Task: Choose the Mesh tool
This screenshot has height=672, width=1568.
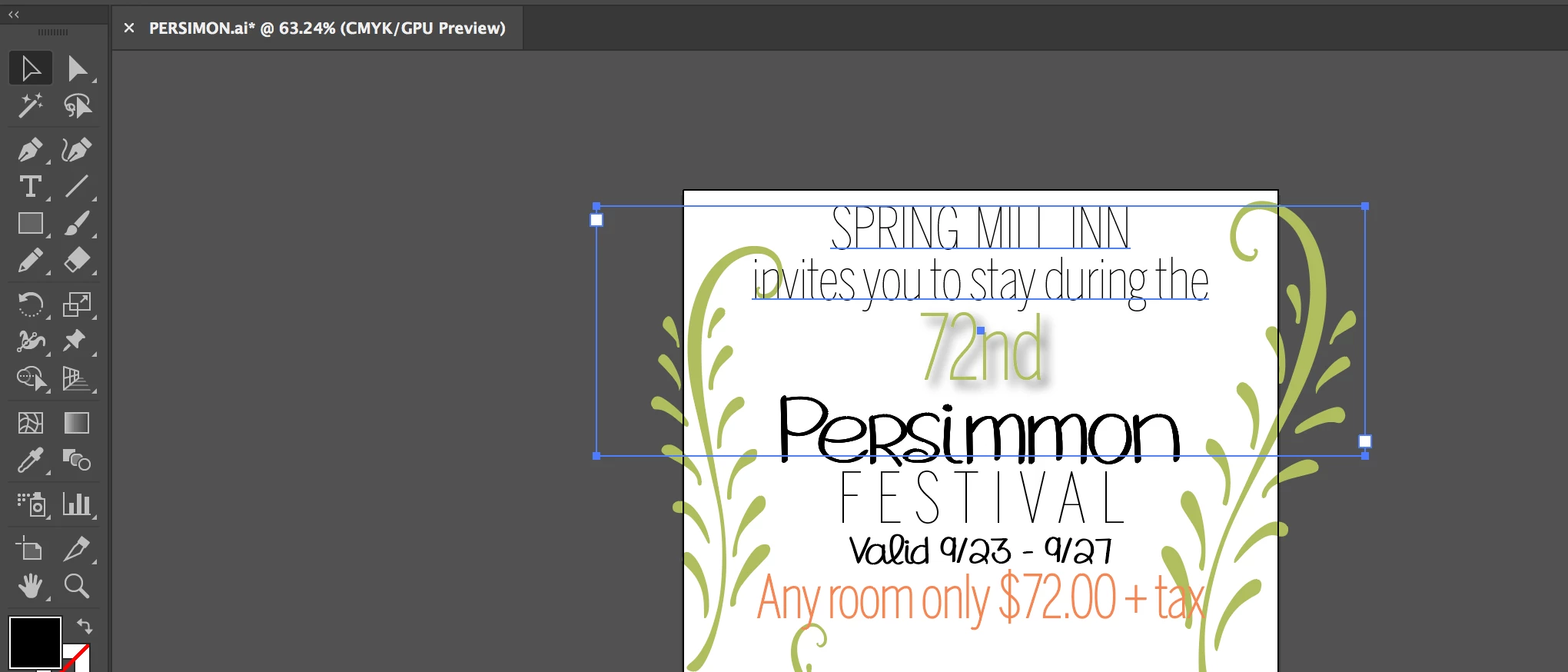Action: tap(31, 423)
